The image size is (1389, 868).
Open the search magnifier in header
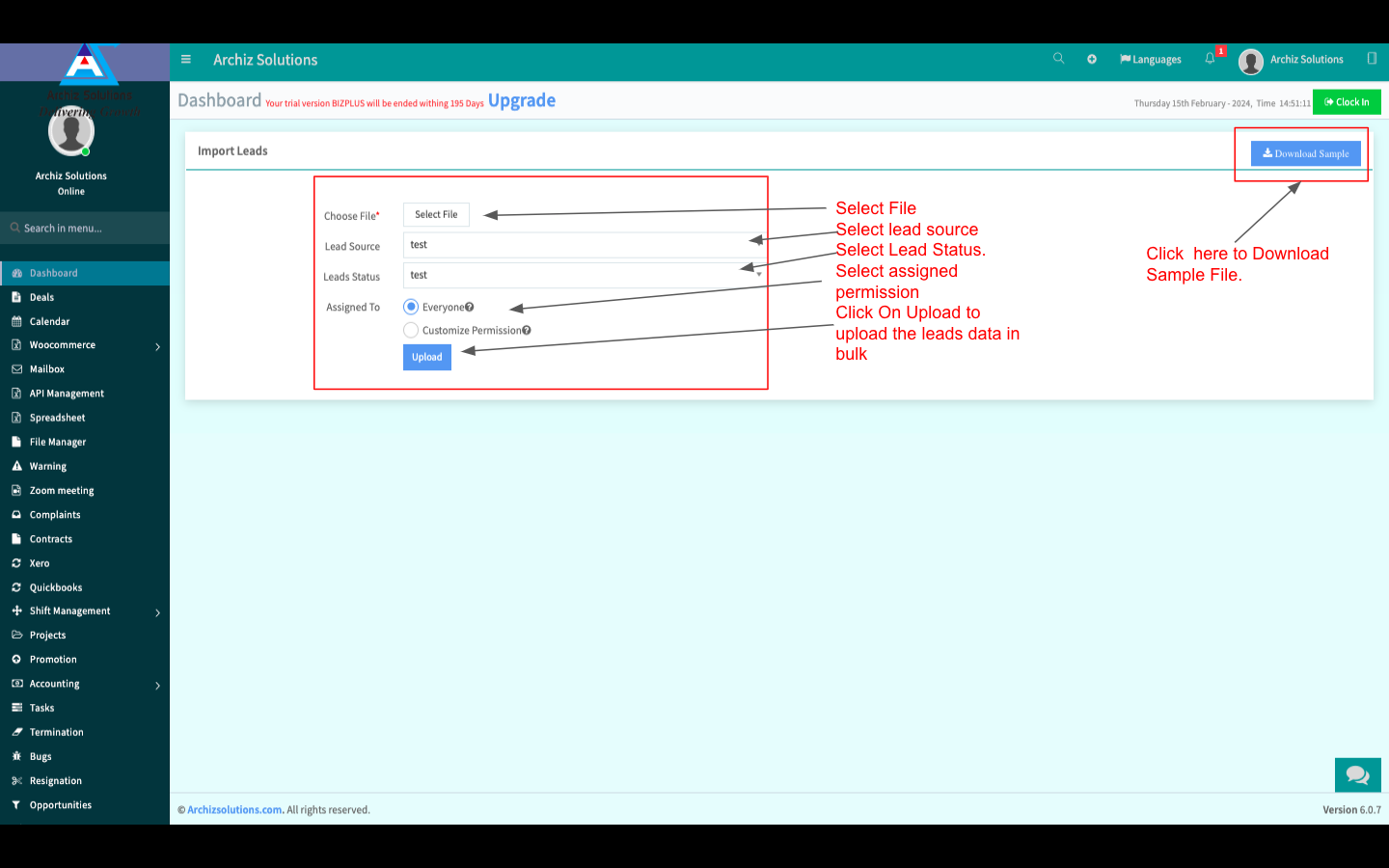1058,59
